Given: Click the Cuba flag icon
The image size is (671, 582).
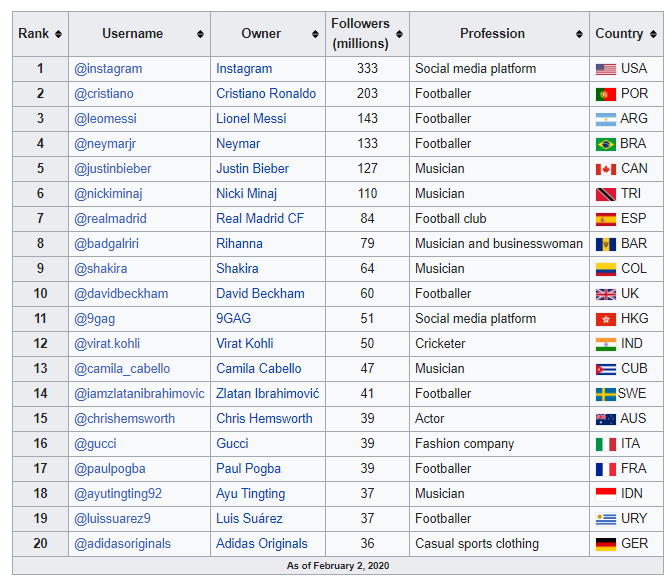Looking at the screenshot, I should 605,369.
